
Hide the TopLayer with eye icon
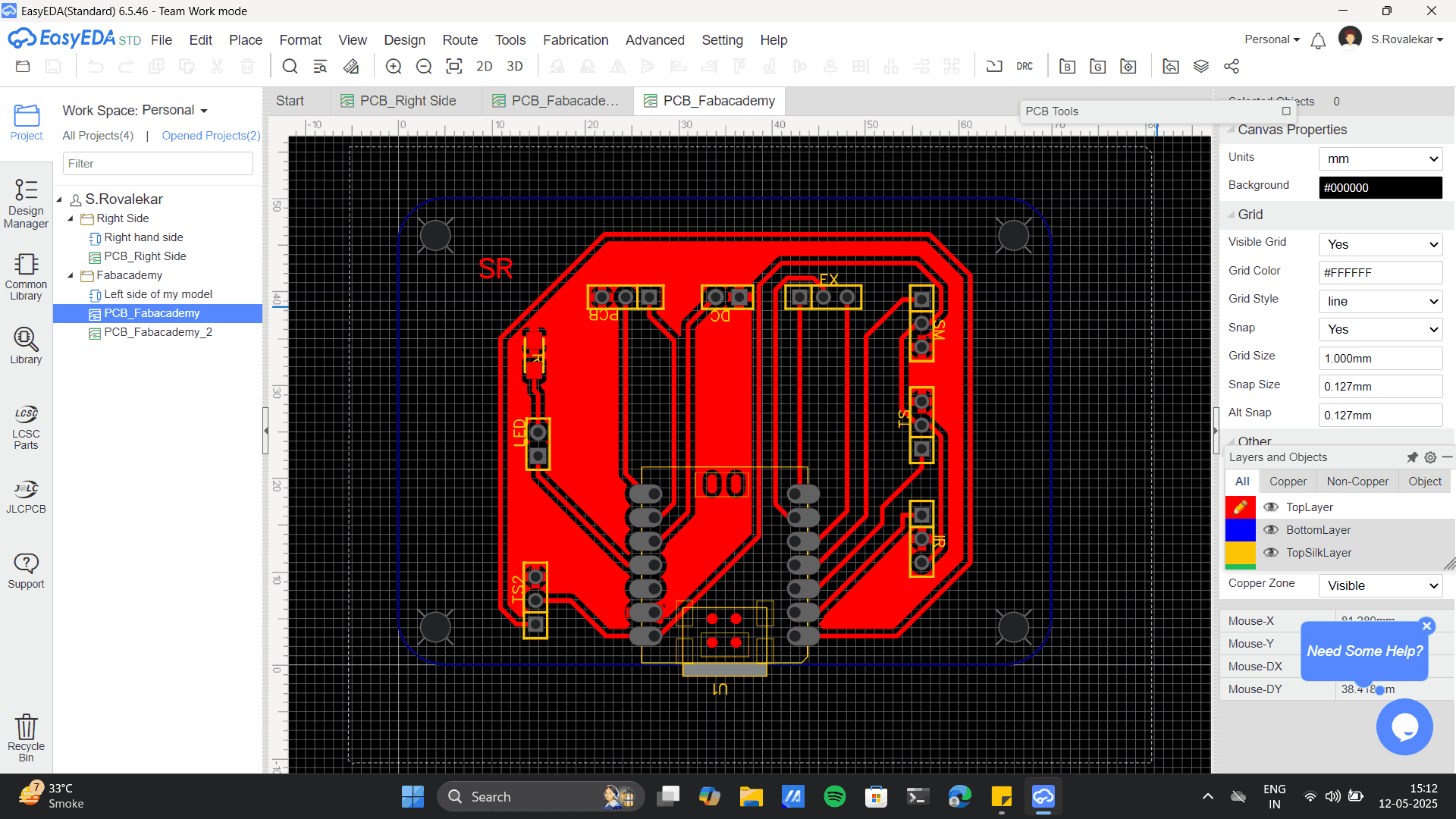coord(1271,507)
